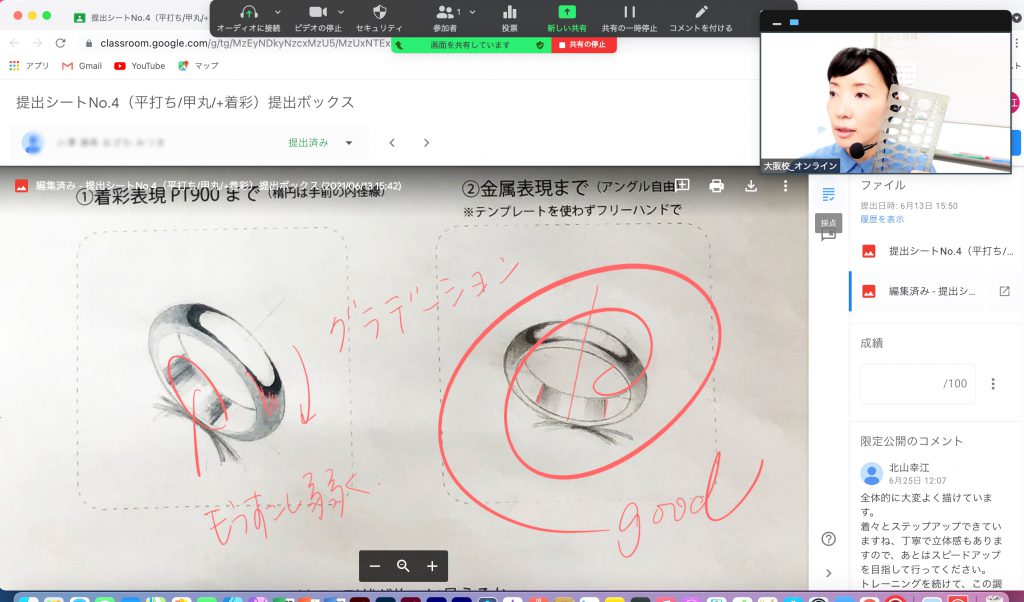Open the Zoom polling (投票) icon
Viewport: 1024px width, 602px height.
tap(509, 12)
